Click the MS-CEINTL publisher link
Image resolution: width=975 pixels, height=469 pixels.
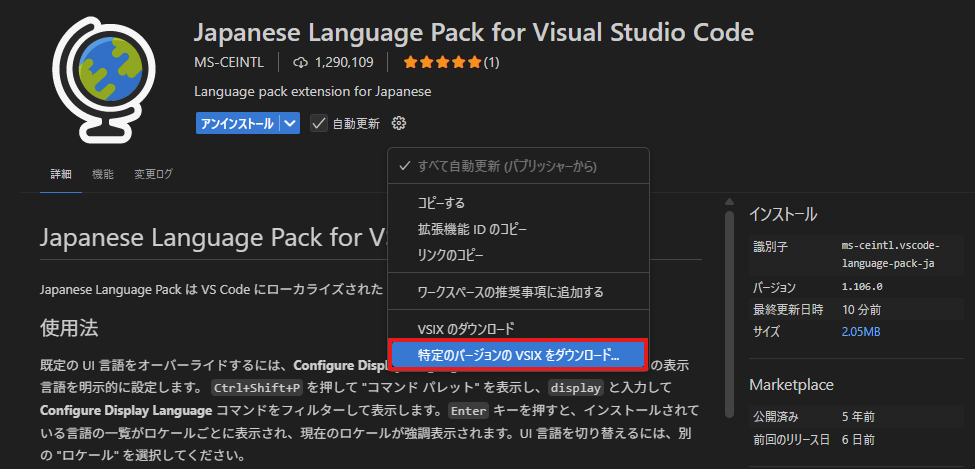pos(229,63)
